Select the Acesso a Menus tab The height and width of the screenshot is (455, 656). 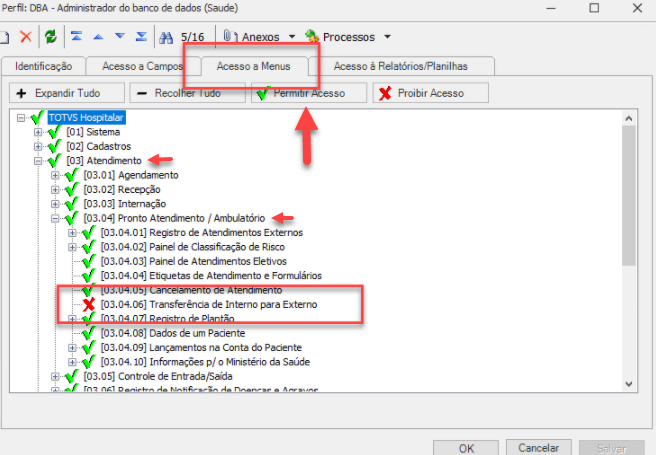254,66
